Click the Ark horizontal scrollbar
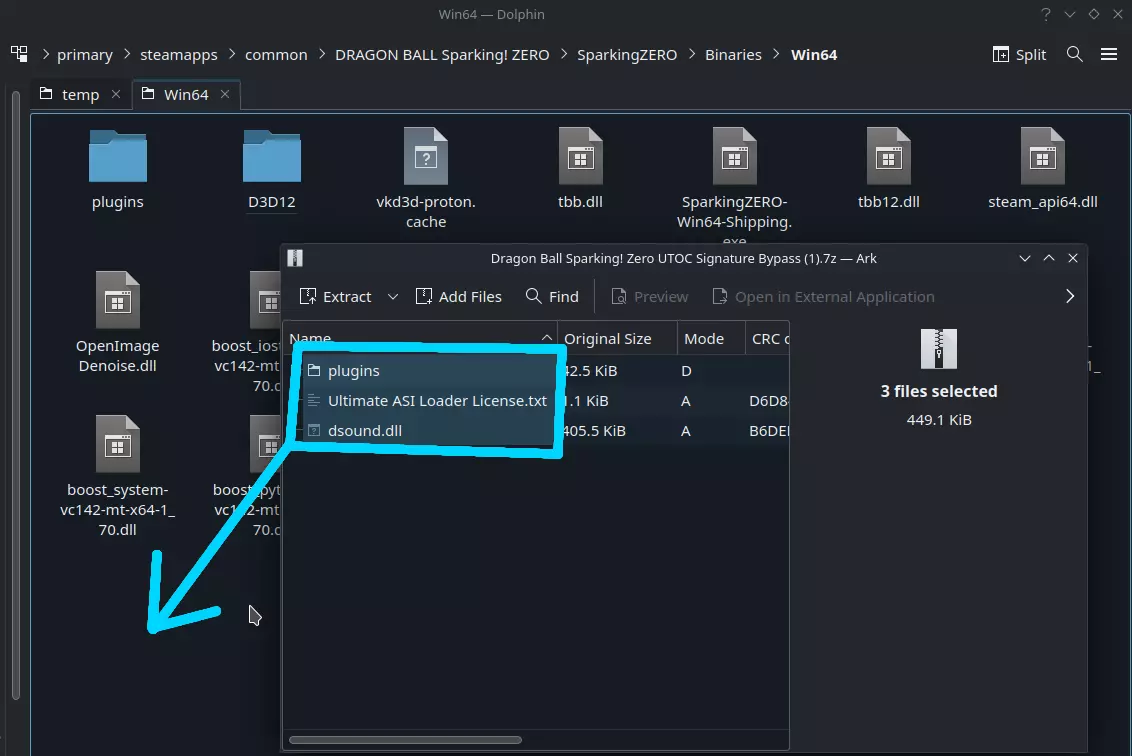This screenshot has width=1132, height=756. (x=405, y=740)
